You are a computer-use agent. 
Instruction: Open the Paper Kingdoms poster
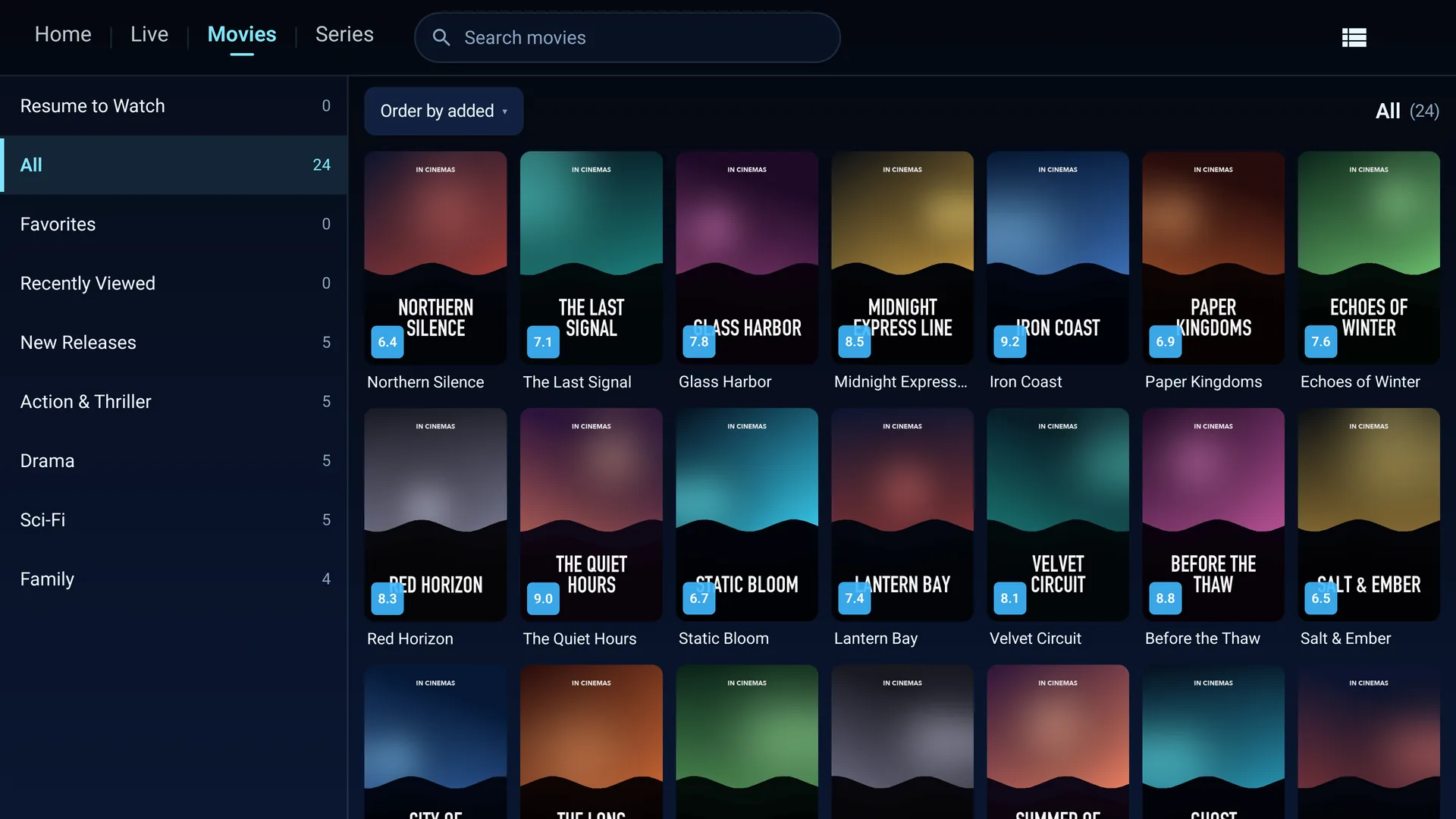pos(1213,258)
